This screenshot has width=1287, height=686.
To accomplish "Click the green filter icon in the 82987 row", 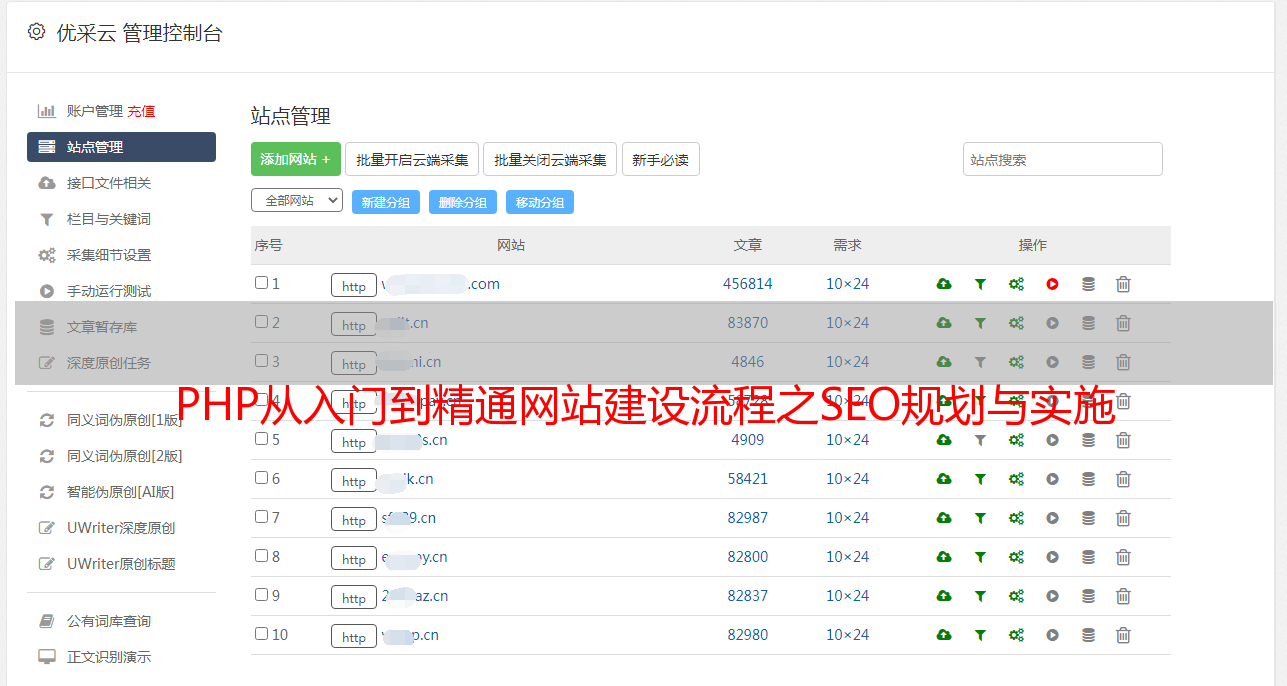I will [x=980, y=518].
